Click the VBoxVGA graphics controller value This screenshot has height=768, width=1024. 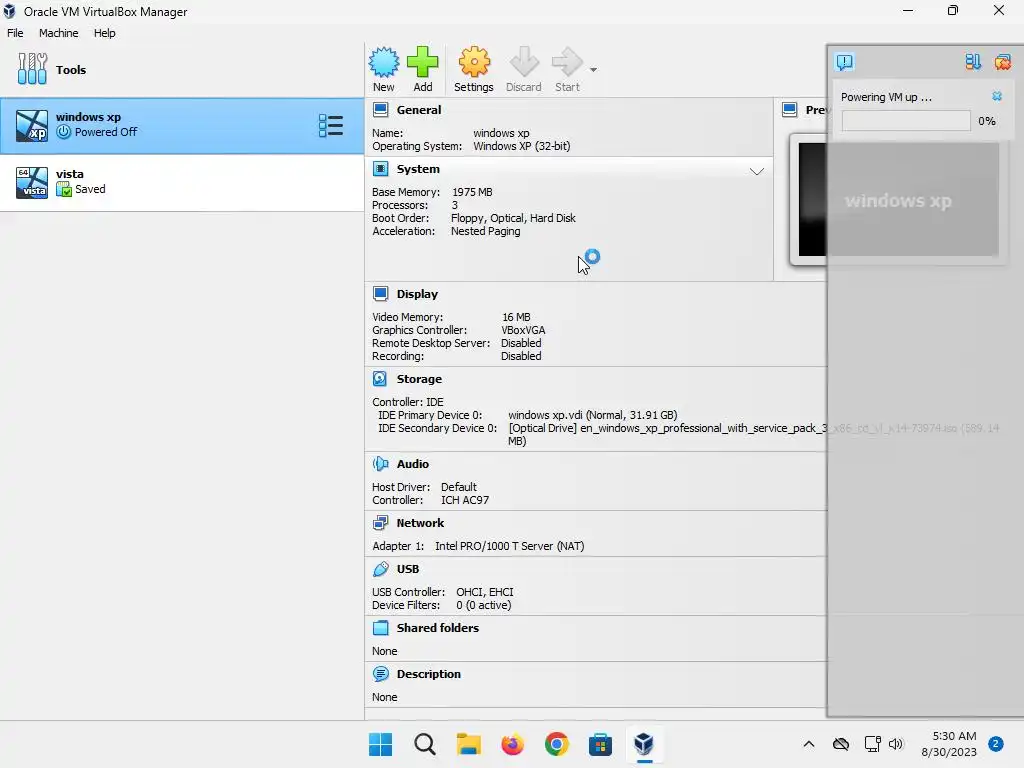(523, 330)
